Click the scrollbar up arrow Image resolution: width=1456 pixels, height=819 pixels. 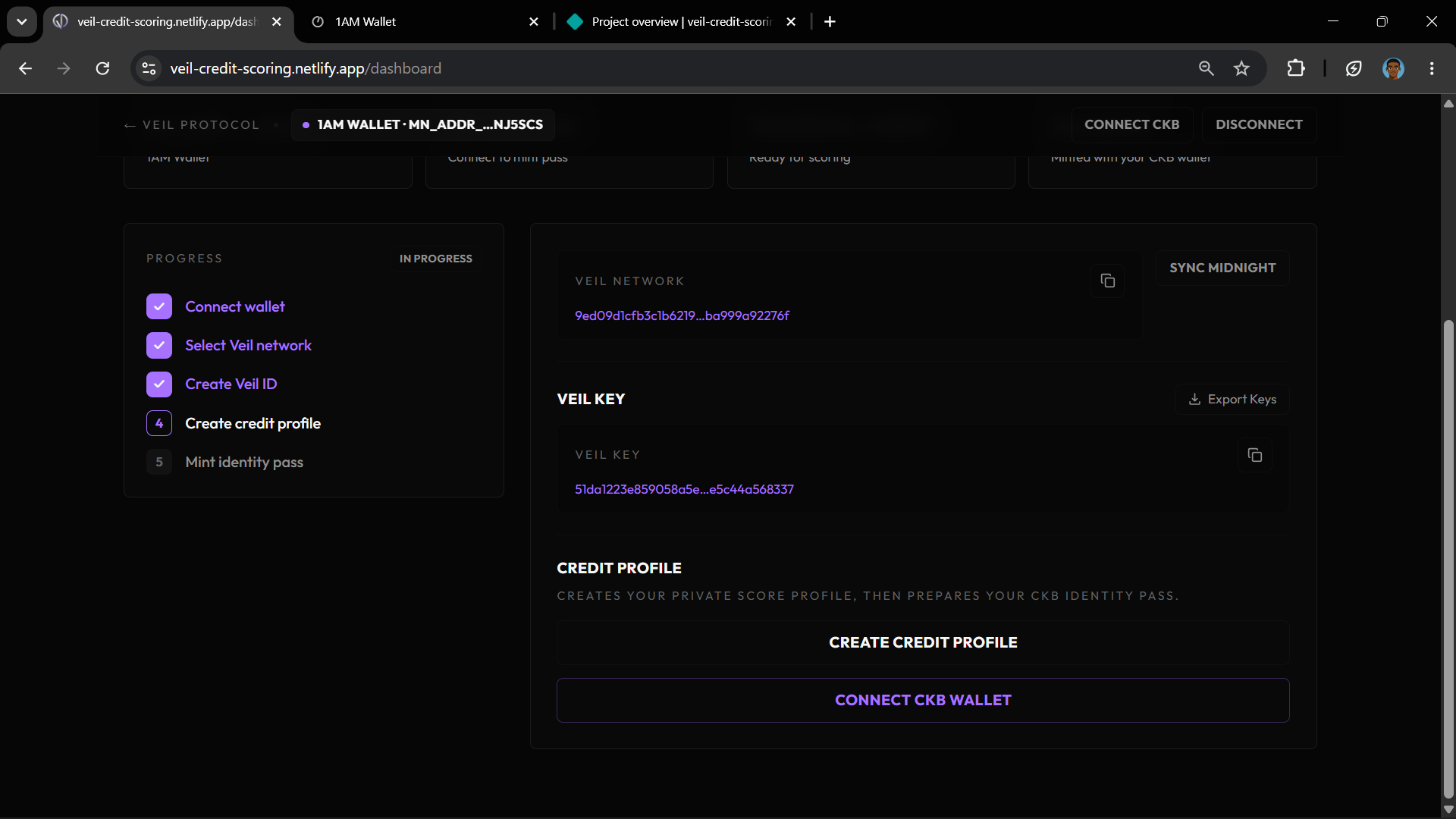point(1448,104)
